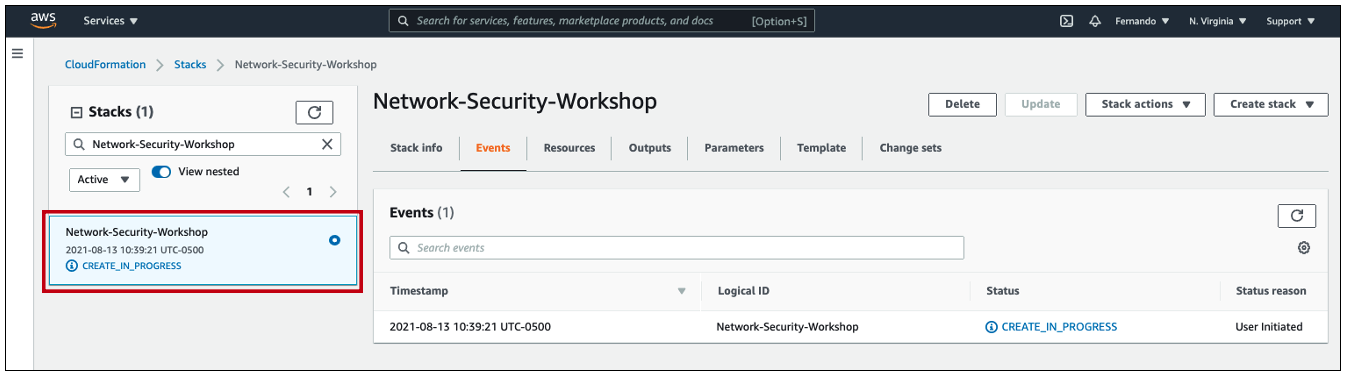Refresh the Stacks list
Image resolution: width=1346 pixels, height=375 pixels.
tap(314, 113)
